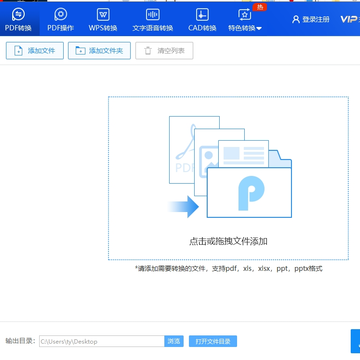Click the WPS转换 W icon
This screenshot has width=360, height=360.
[x=103, y=14]
